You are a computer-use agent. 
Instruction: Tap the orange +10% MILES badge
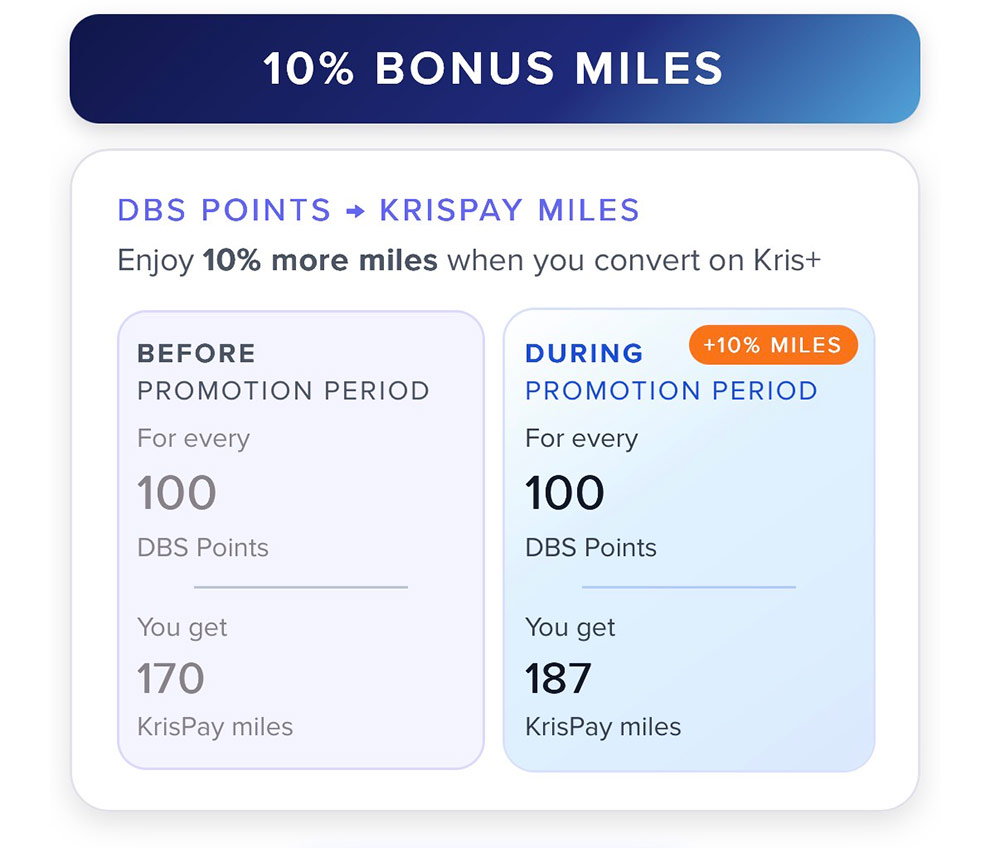[773, 345]
